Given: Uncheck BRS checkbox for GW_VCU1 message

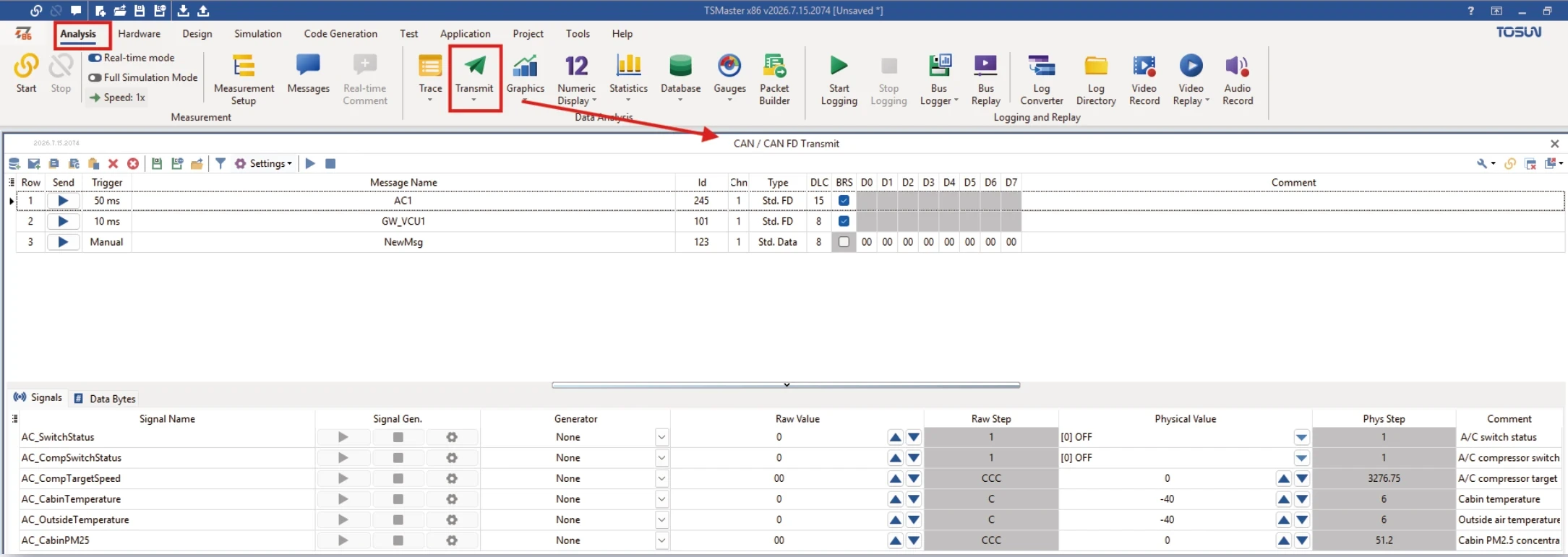Looking at the screenshot, I should (x=844, y=221).
